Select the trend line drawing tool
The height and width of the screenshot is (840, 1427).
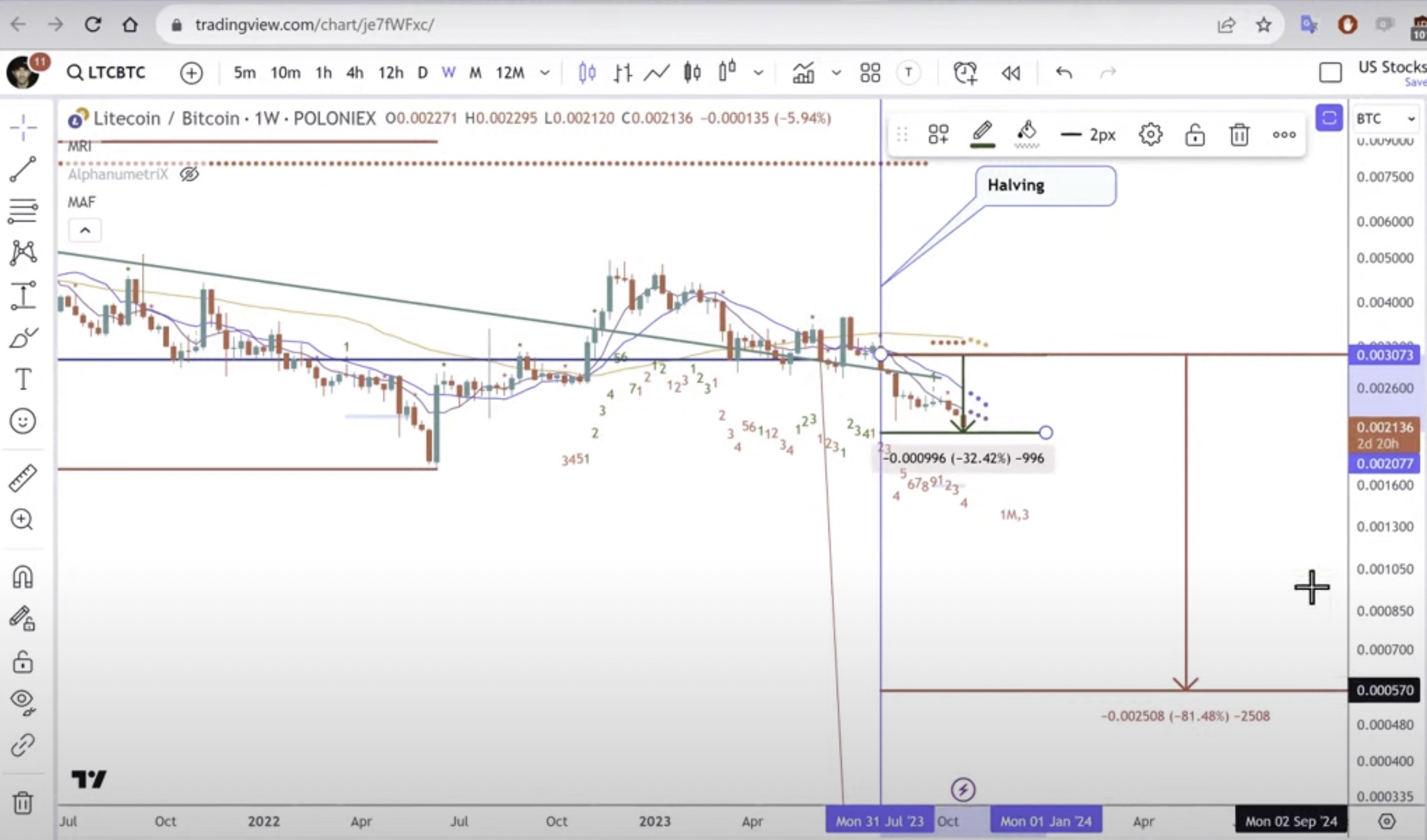(23, 169)
